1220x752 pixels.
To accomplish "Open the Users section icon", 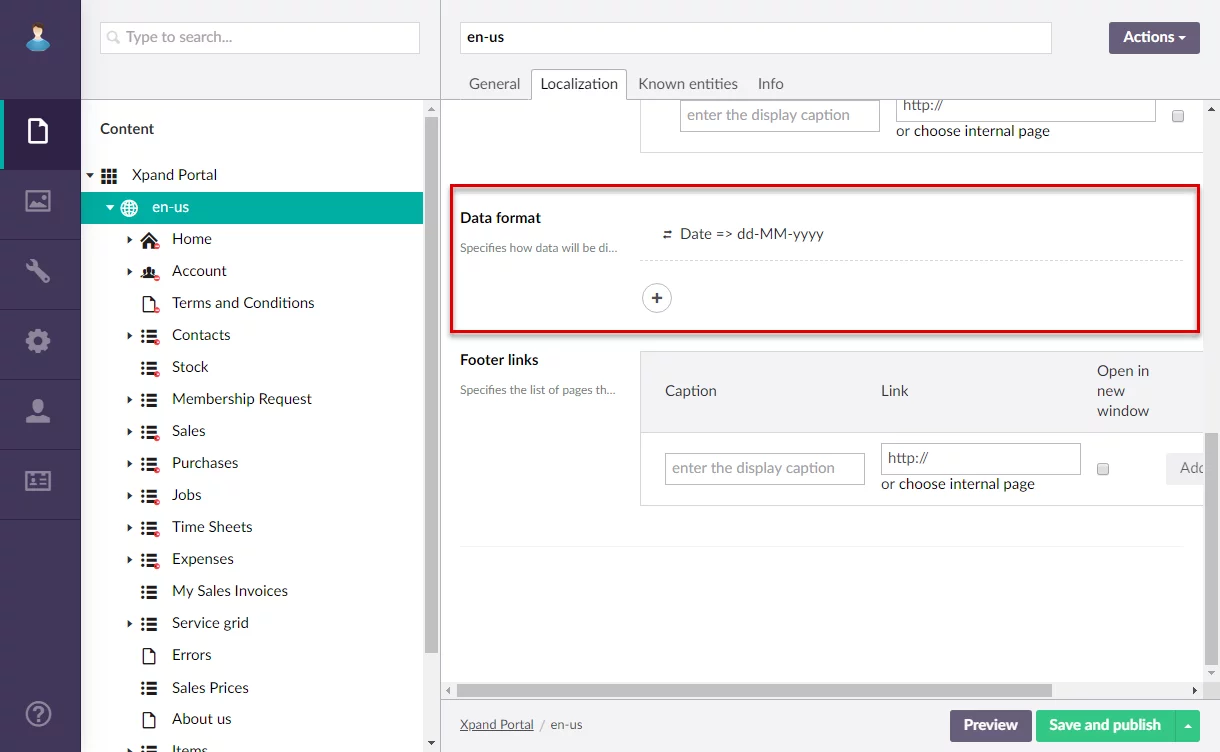I will coord(38,411).
